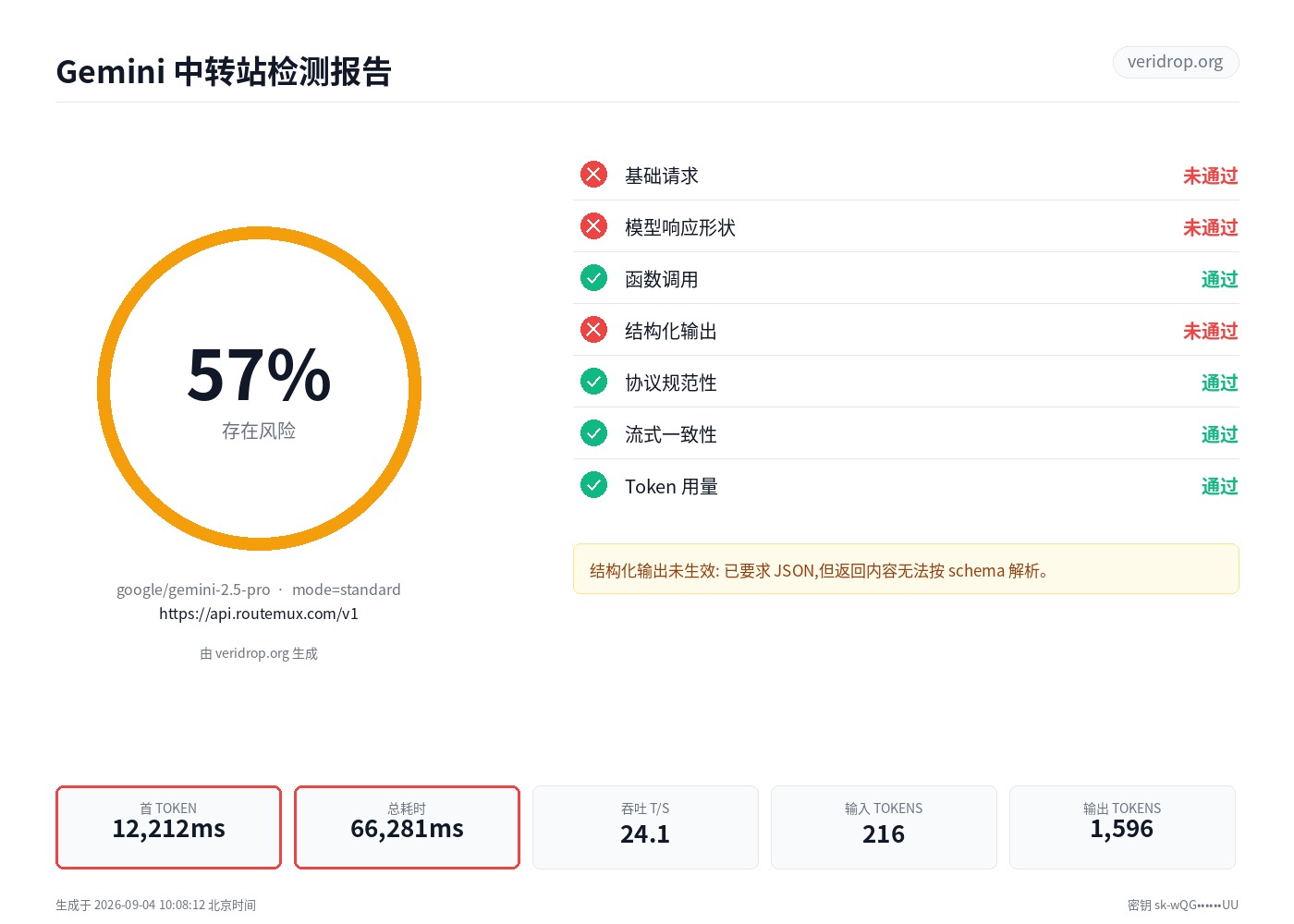Click the 结构化输出未生效 warning banner
The image size is (1294, 924).
tap(906, 569)
